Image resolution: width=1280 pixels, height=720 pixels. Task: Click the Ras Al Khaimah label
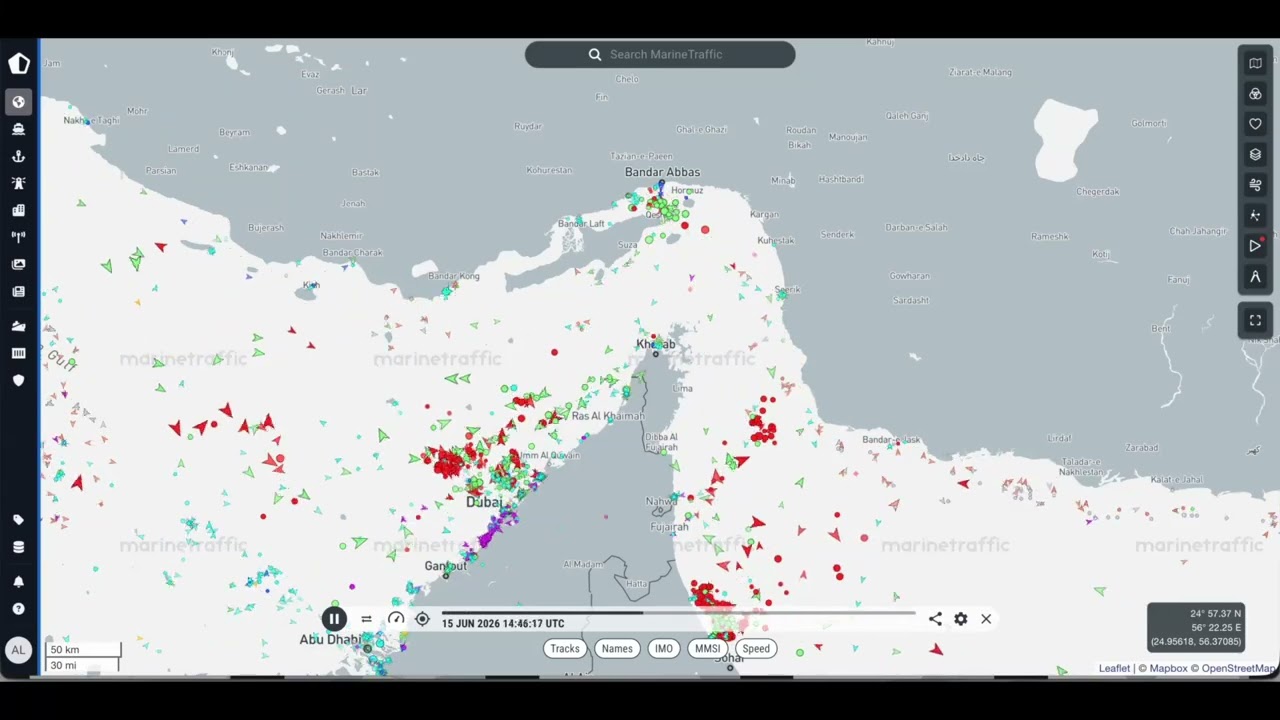coord(608,416)
